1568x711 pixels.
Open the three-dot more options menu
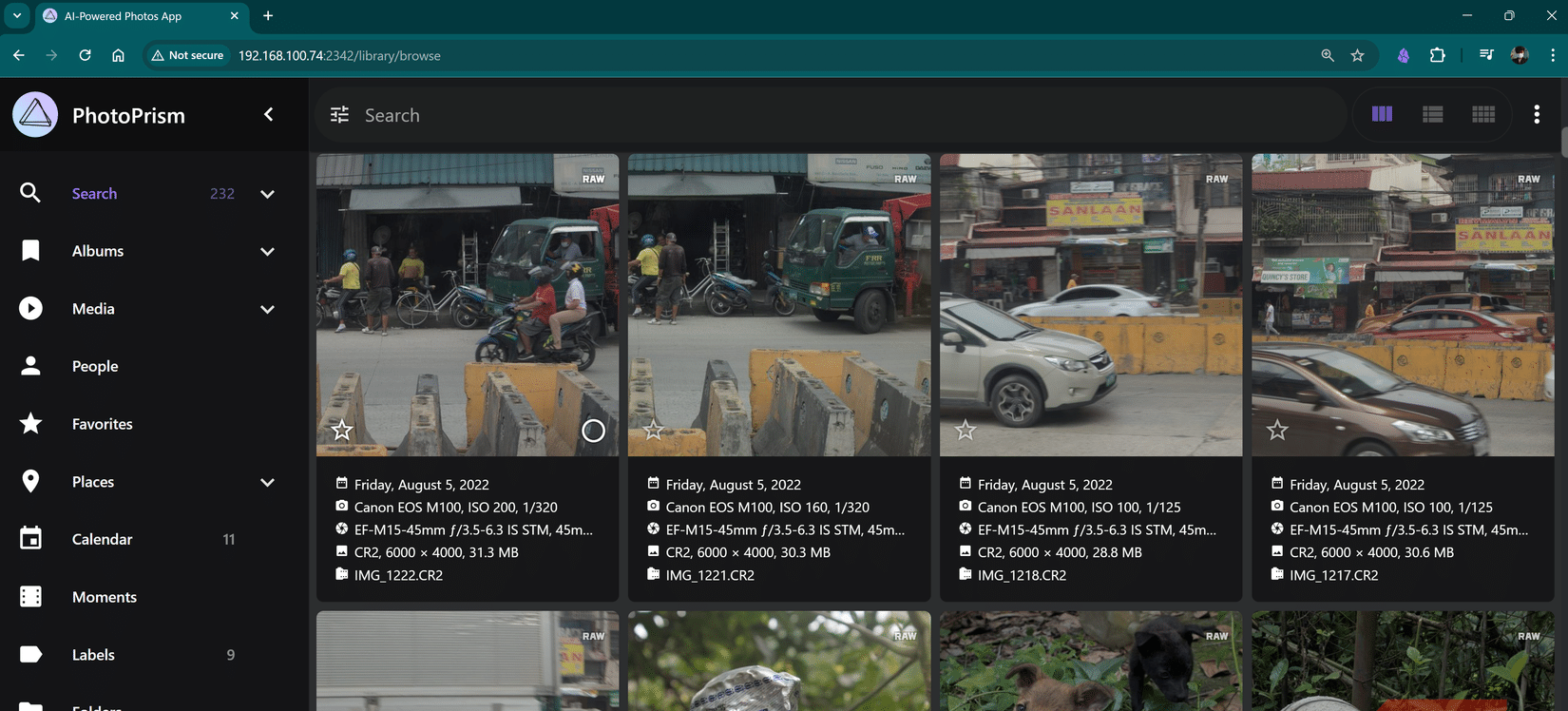[x=1537, y=114]
